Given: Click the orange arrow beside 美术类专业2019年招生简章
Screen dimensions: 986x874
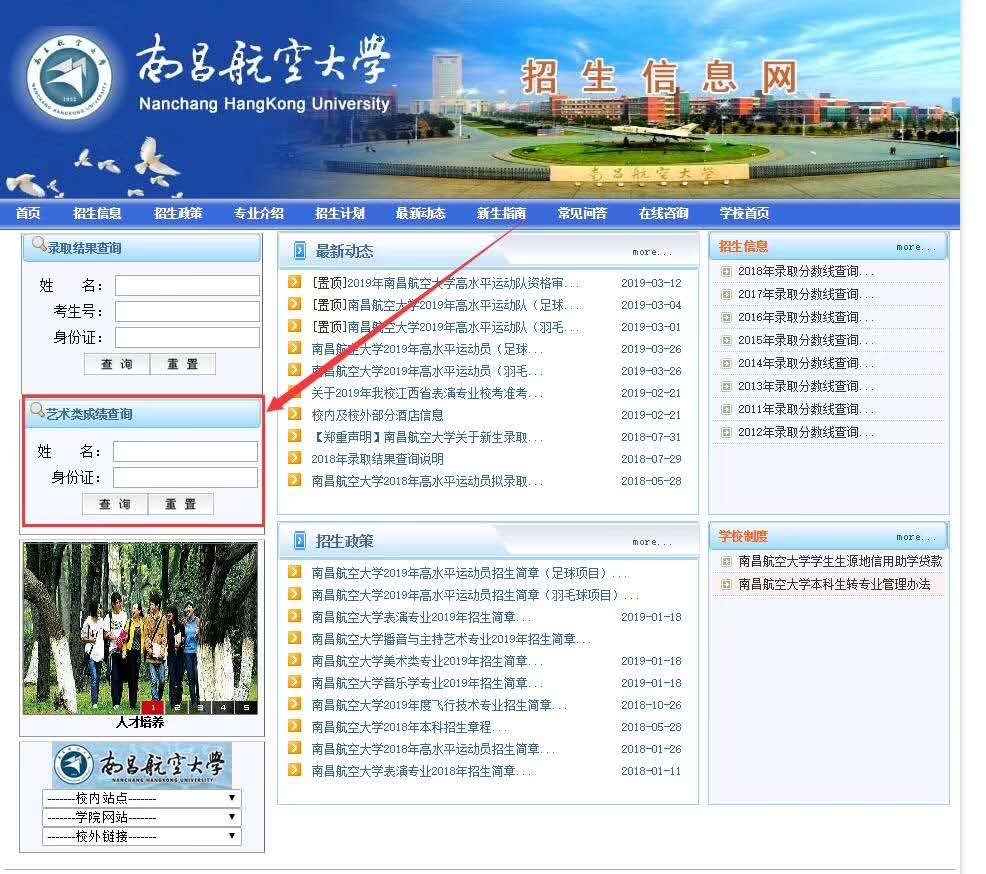Looking at the screenshot, I should tap(294, 660).
